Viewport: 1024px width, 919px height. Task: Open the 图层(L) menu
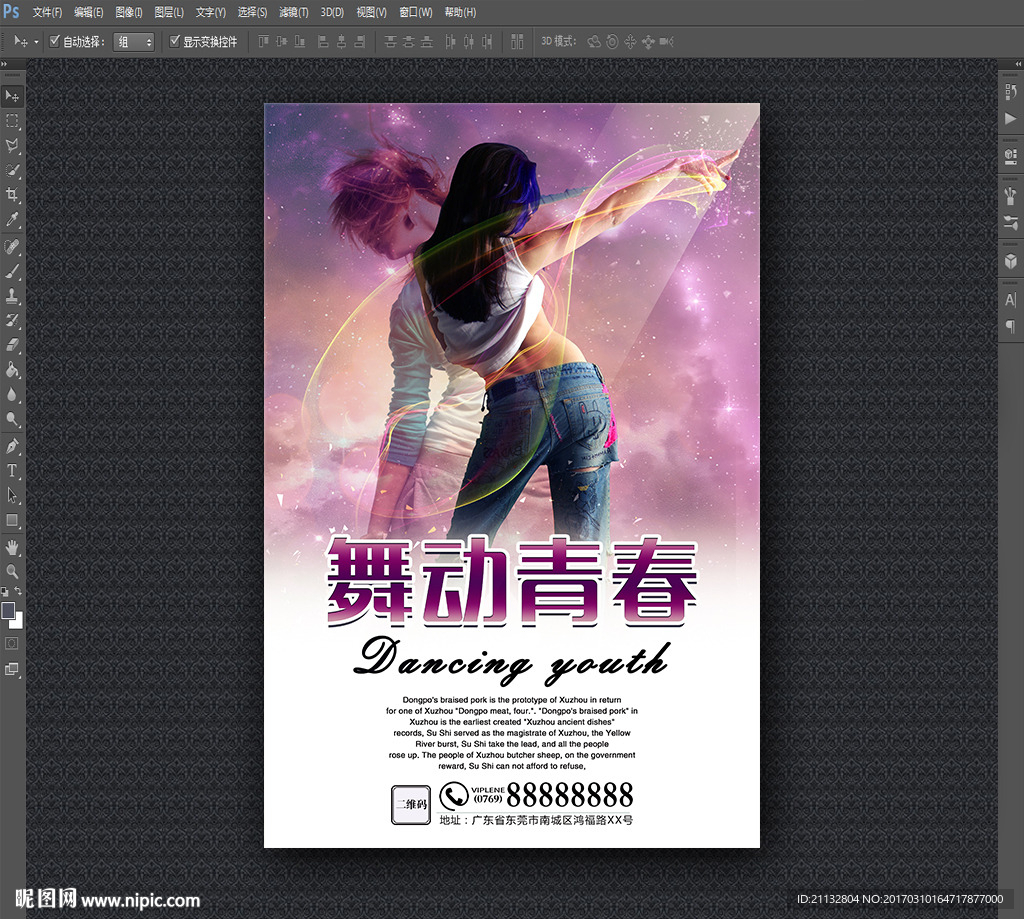[168, 12]
